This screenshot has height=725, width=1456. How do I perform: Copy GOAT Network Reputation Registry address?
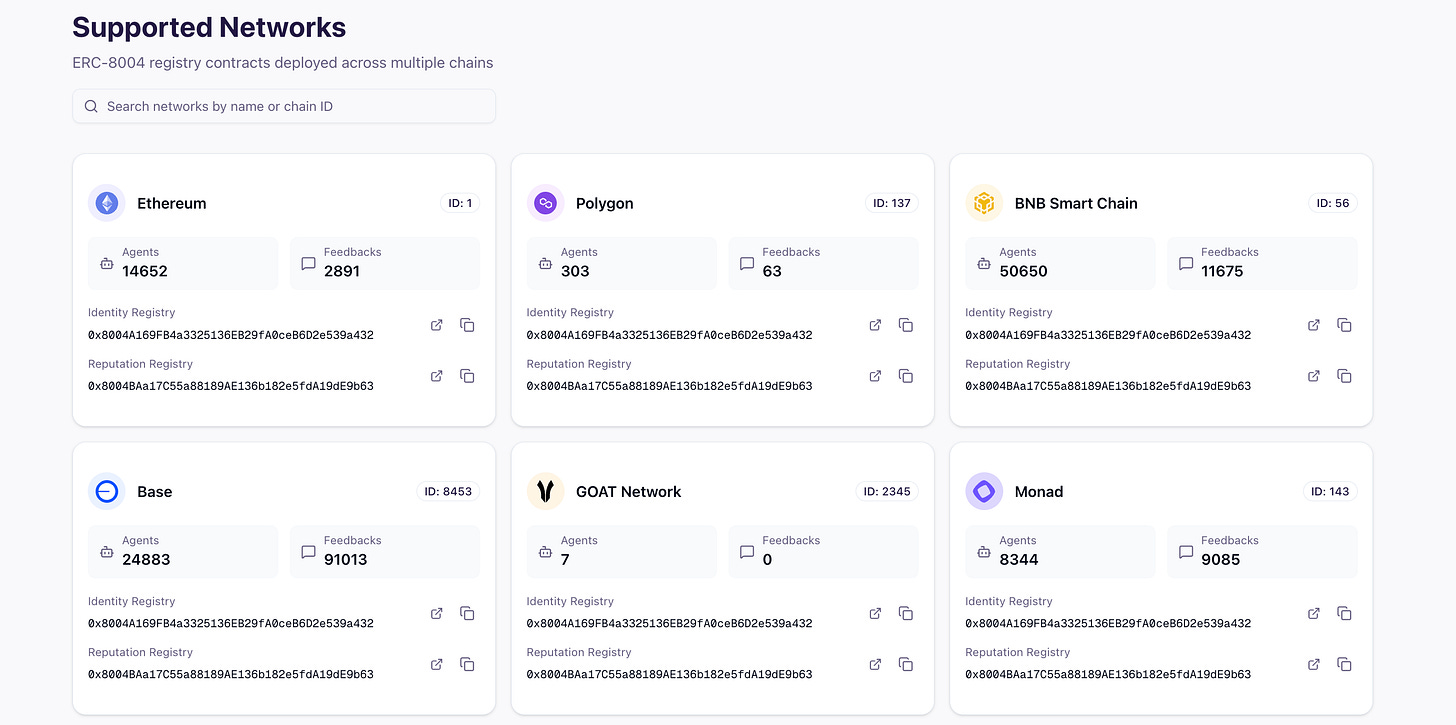coord(906,664)
